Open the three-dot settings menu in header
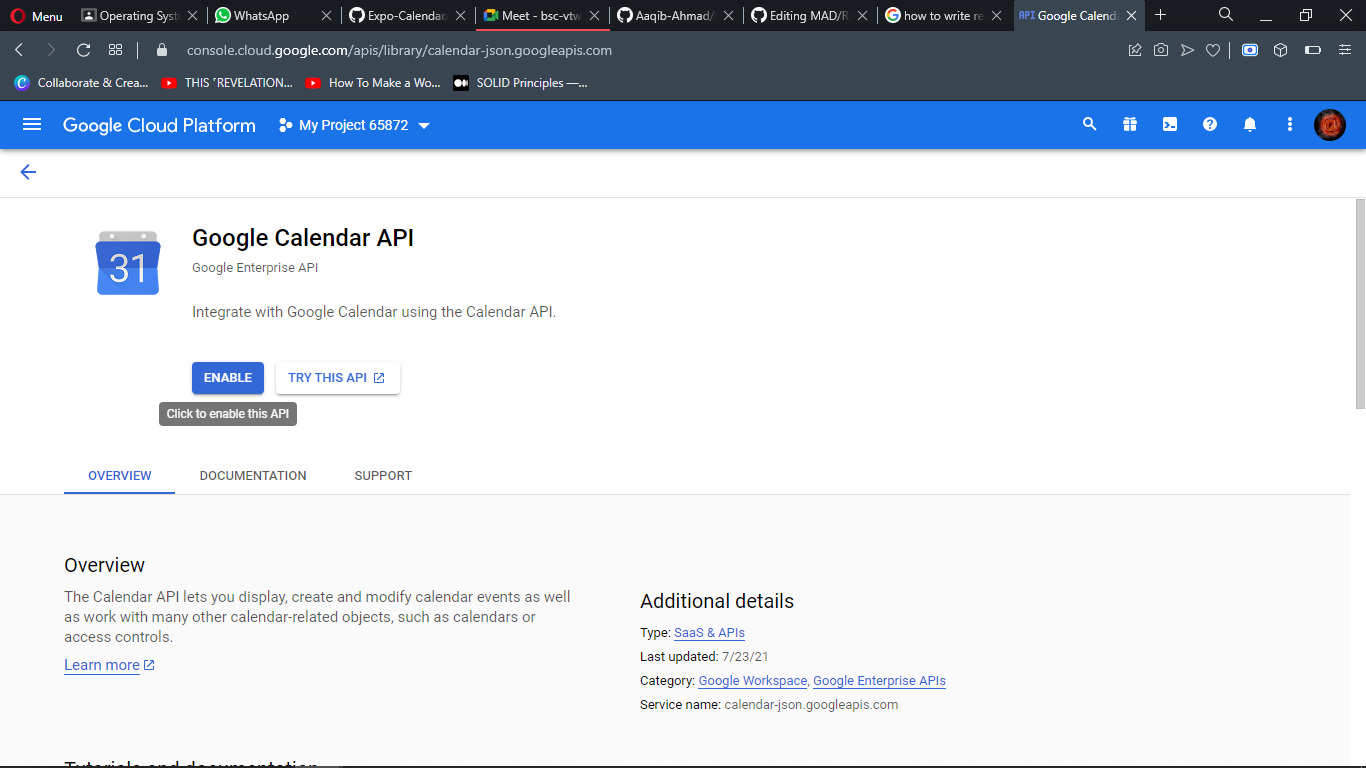1366x768 pixels. pyautogui.click(x=1290, y=124)
